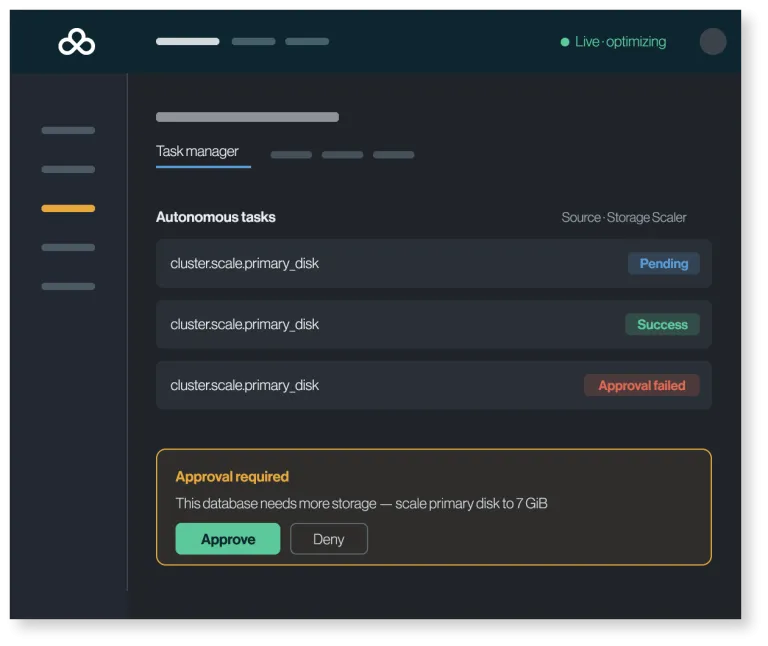Click the three-circle cloud logo

tap(77, 42)
